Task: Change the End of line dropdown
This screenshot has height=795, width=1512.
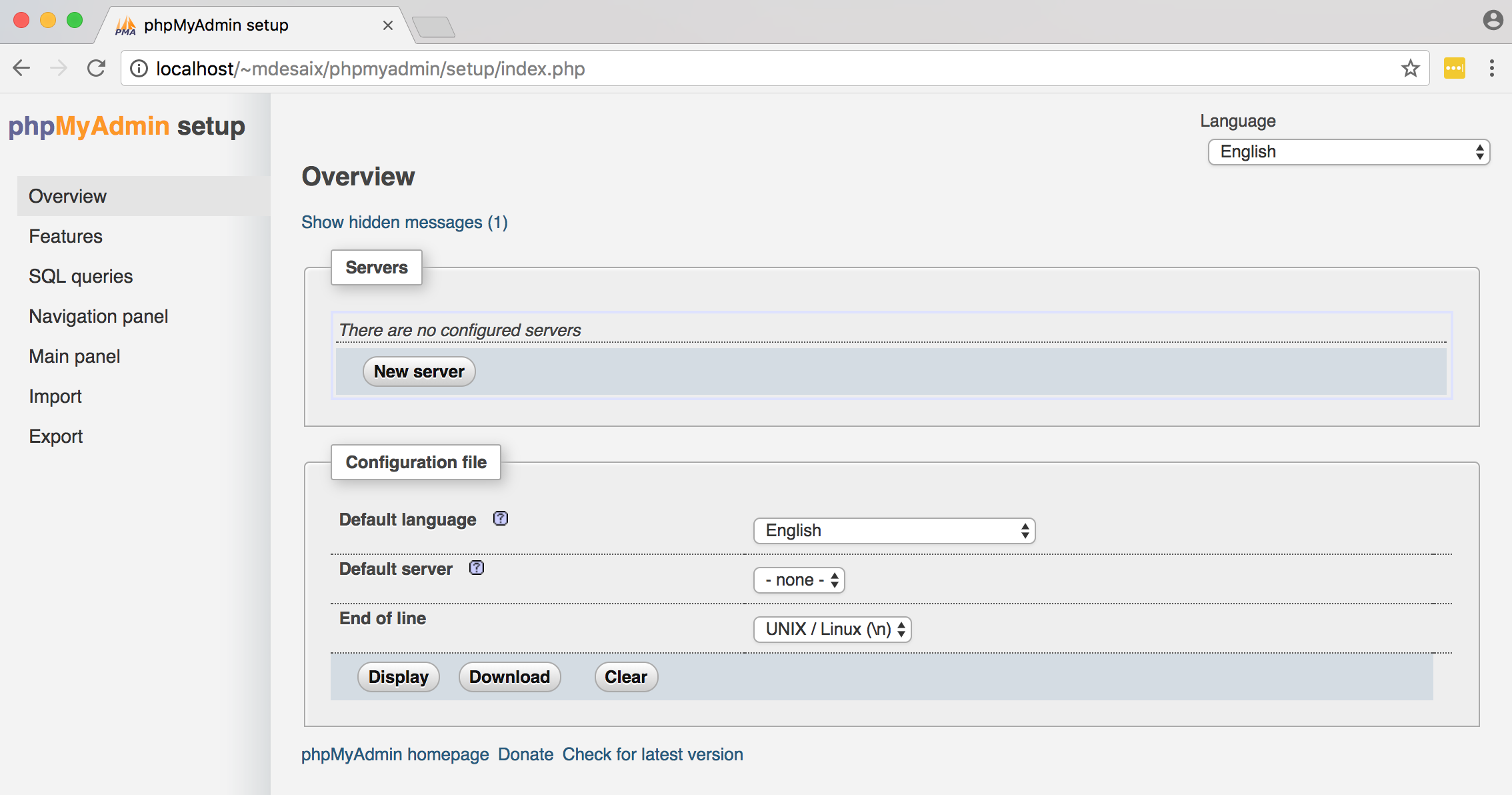Action: click(x=831, y=630)
